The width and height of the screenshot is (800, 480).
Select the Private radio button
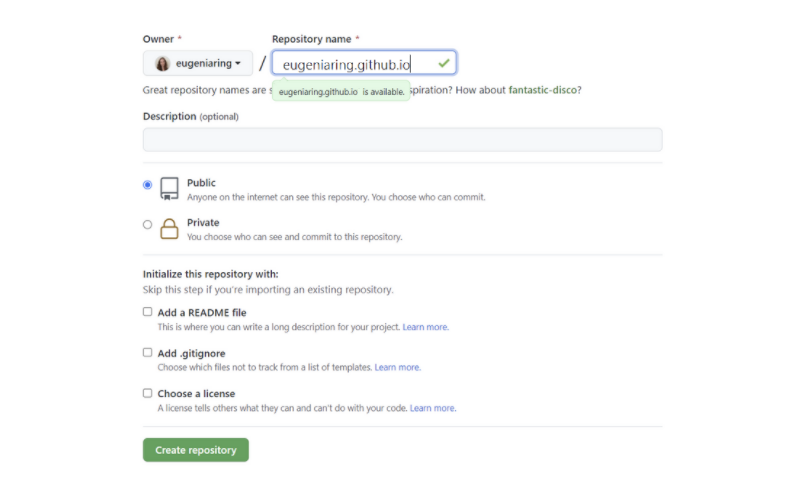click(148, 225)
